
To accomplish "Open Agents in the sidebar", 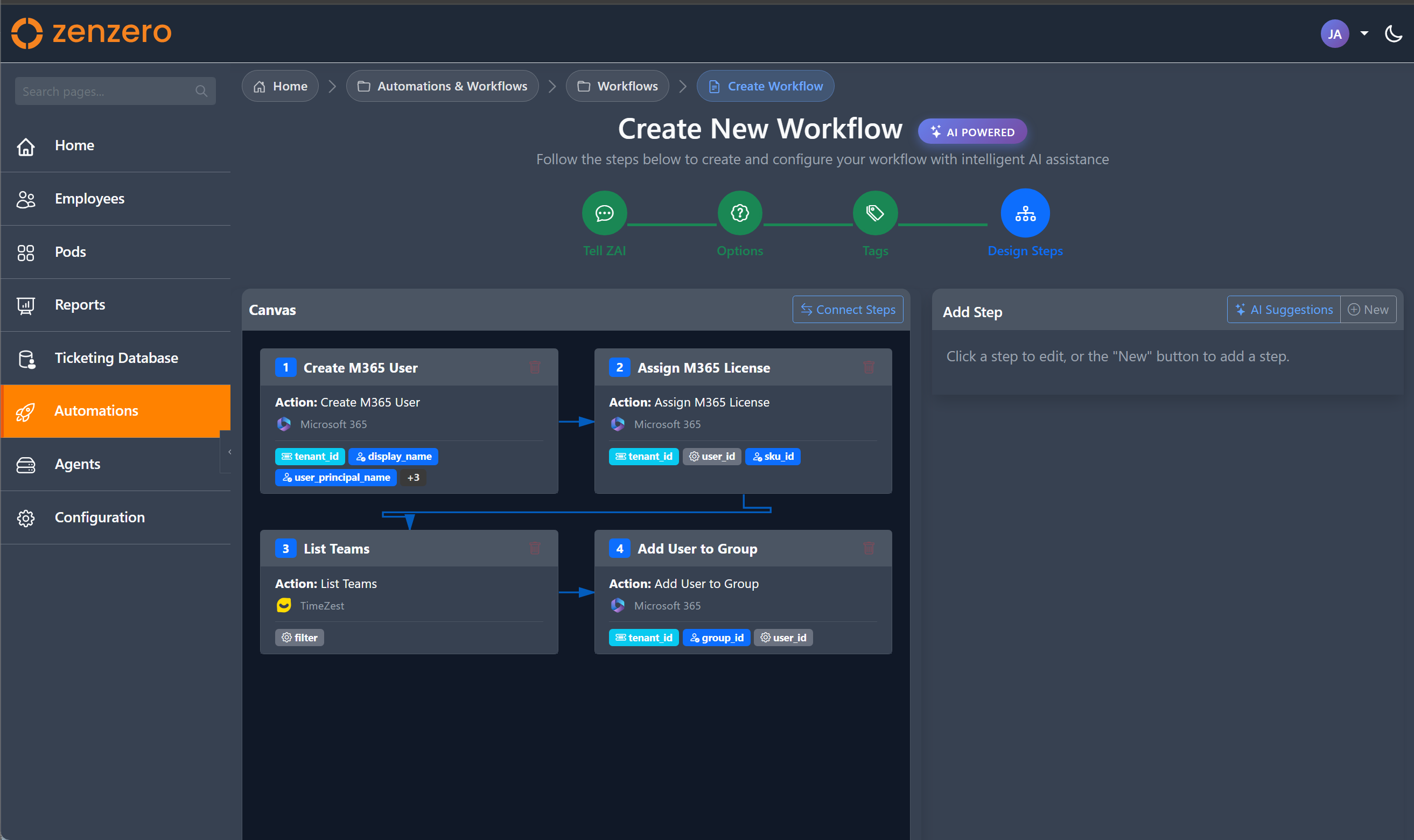I will 116,464.
